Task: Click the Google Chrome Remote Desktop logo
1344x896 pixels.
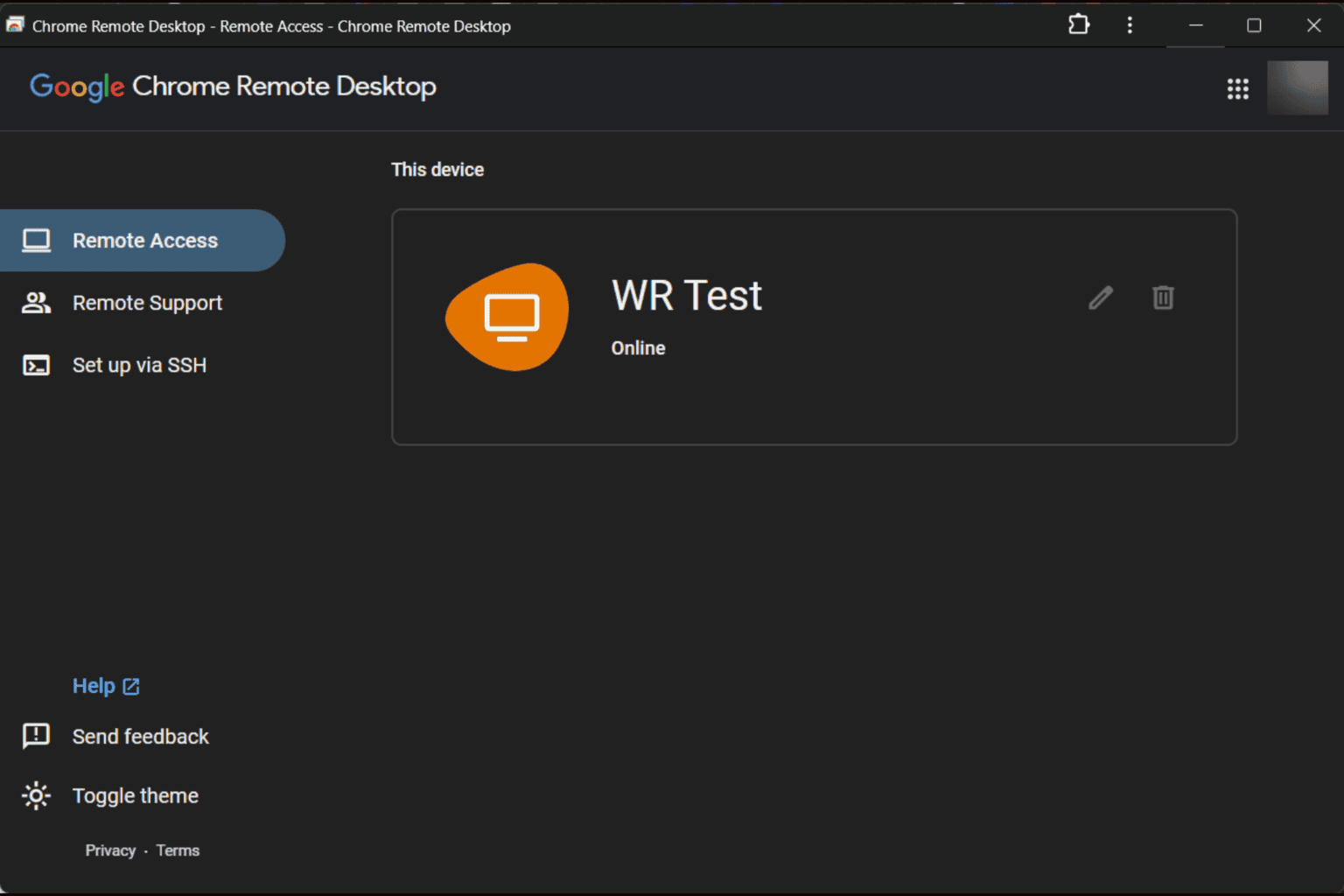Action: pos(233,87)
